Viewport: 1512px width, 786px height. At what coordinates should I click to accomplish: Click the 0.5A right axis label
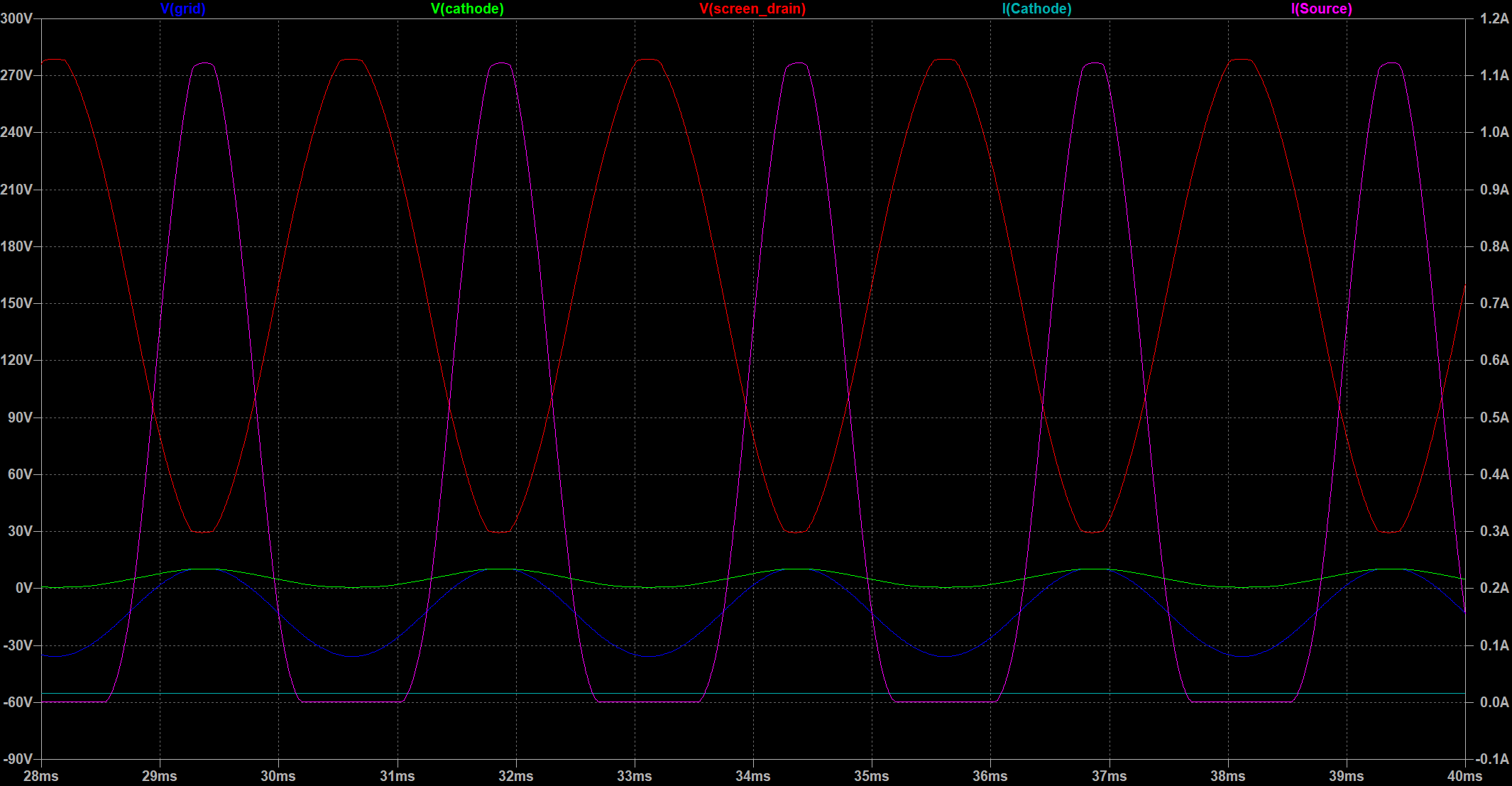click(x=1494, y=417)
